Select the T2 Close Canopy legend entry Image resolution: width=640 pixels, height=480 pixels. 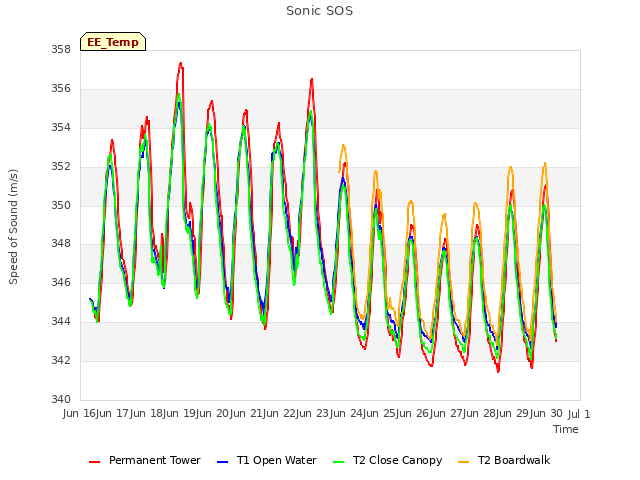[x=387, y=460]
